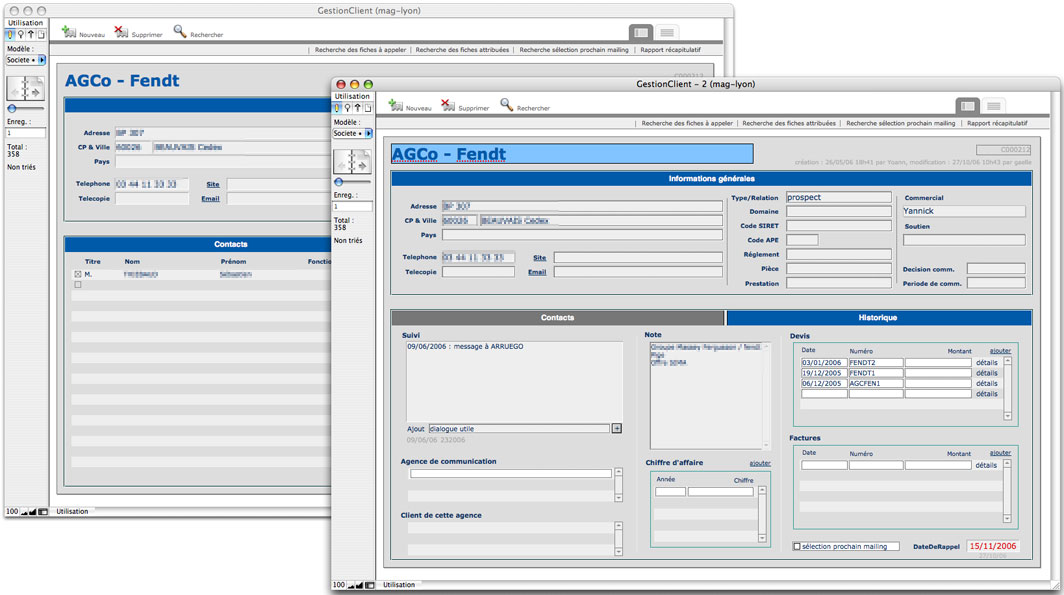Image resolution: width=1064 pixels, height=595 pixels.
Task: Toggle status area icon in front window bottom bar
Action: [x=370, y=586]
